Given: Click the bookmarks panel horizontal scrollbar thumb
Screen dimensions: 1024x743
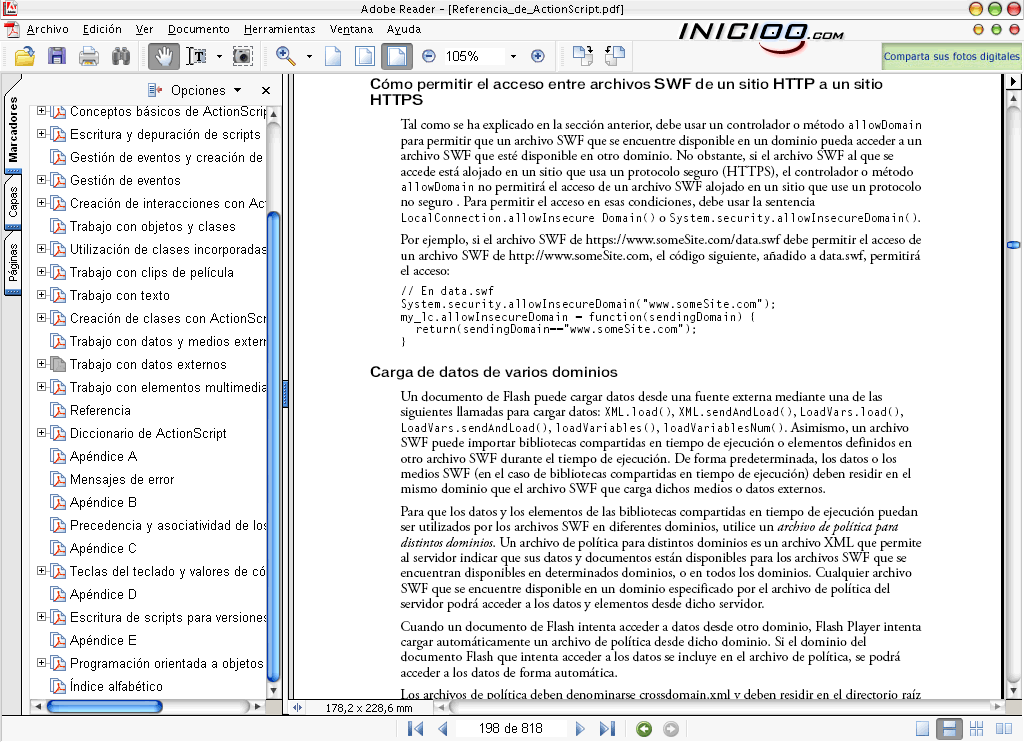Looking at the screenshot, I should [104, 706].
